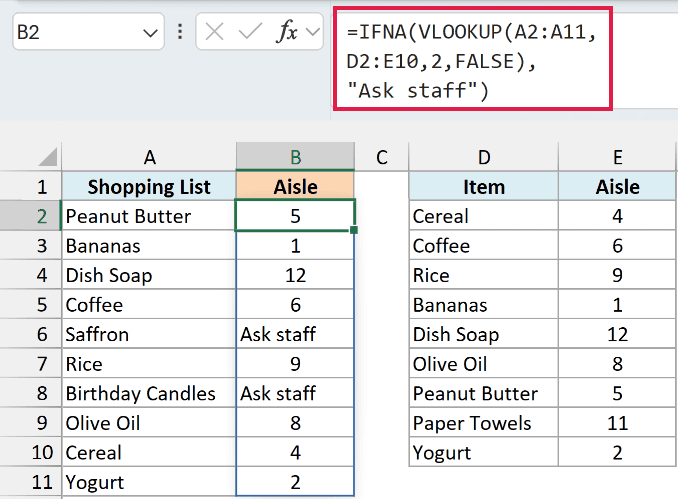Select aisle value 12 in column B
678x499 pixels.
click(x=295, y=275)
